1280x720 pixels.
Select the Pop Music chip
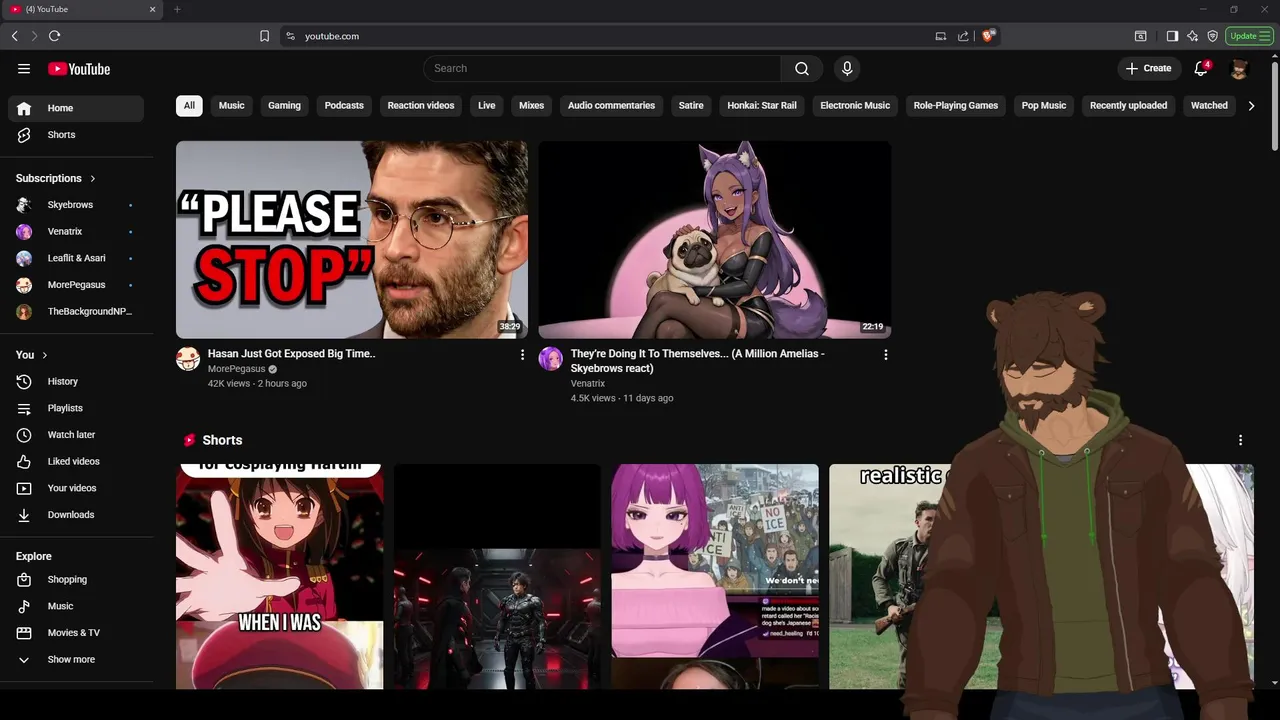pos(1044,106)
